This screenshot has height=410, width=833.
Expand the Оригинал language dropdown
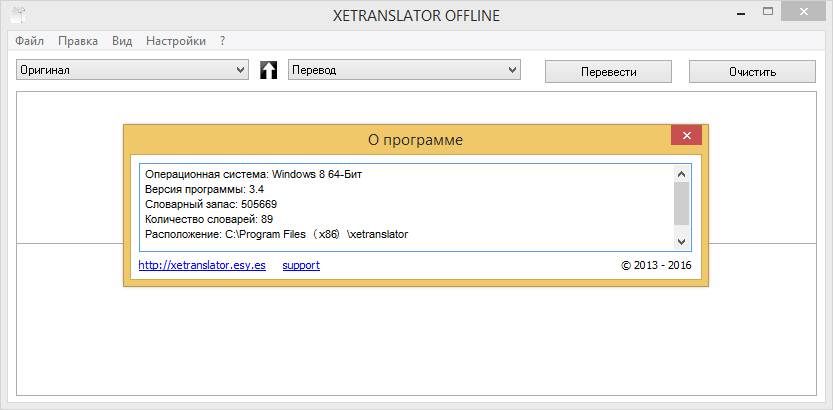tap(132, 70)
